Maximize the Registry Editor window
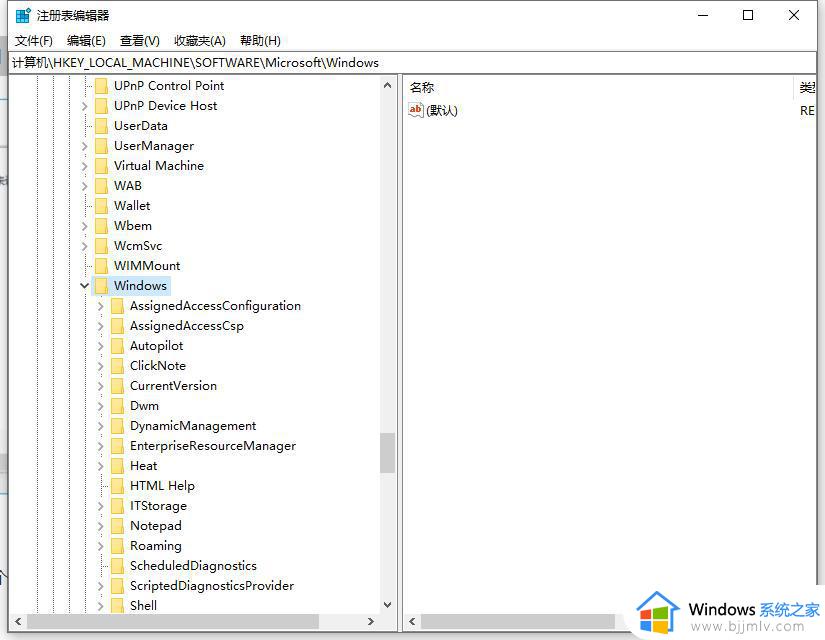 tap(748, 15)
